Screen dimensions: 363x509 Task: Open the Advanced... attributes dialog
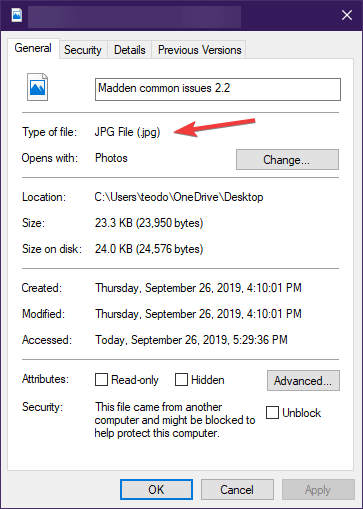(303, 380)
